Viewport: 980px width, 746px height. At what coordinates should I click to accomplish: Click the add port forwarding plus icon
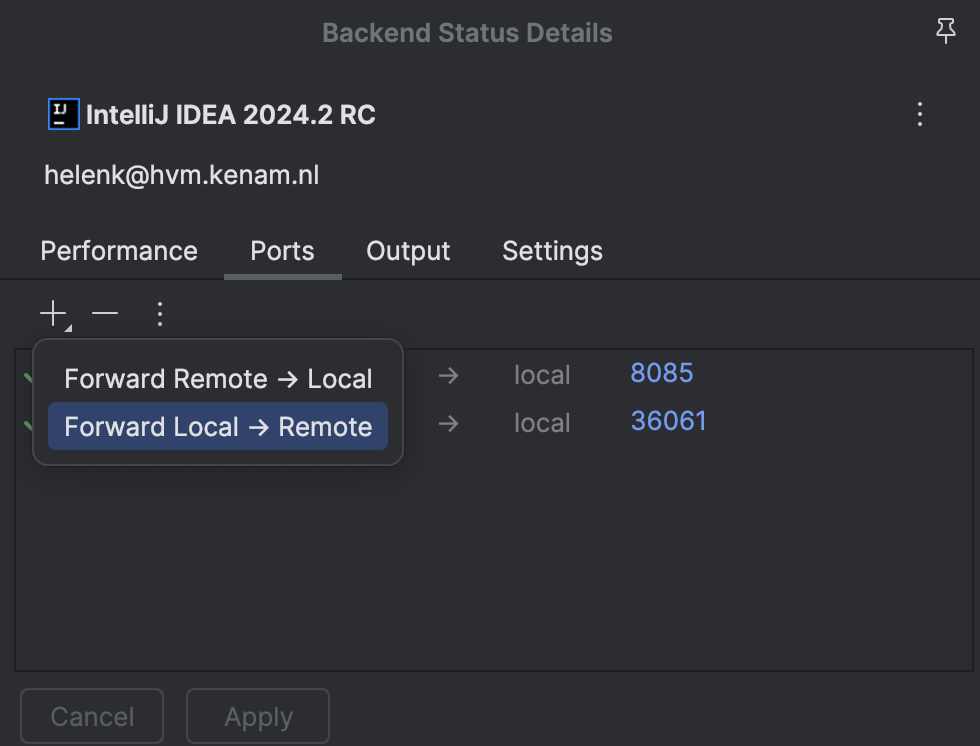(x=53, y=313)
